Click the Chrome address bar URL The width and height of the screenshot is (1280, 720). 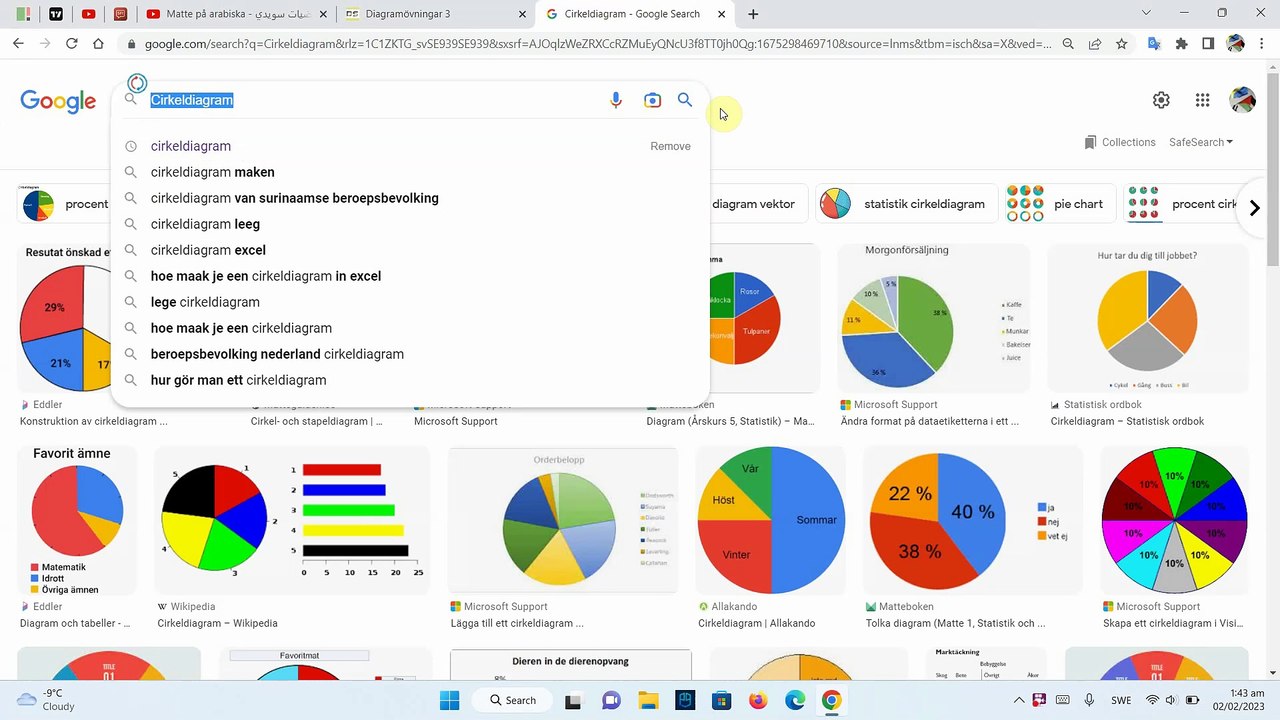[597, 44]
